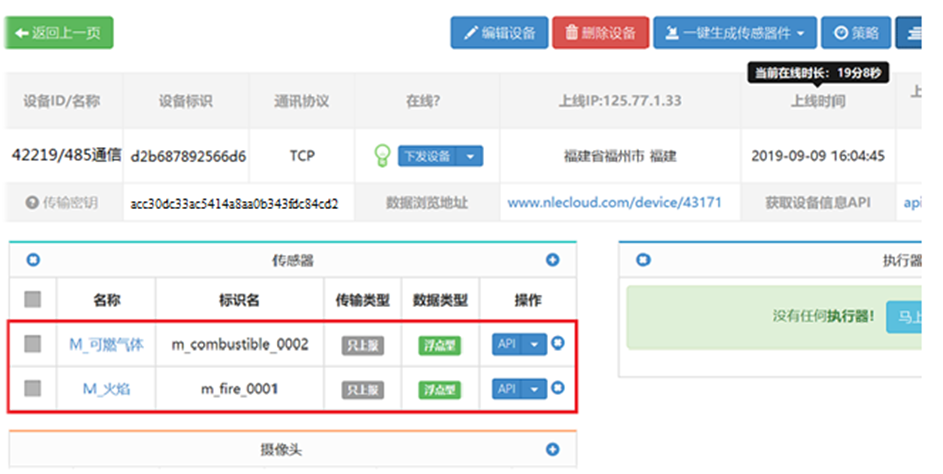
Task: Click 只上报 tag in M_火焰 row
Action: tap(363, 390)
